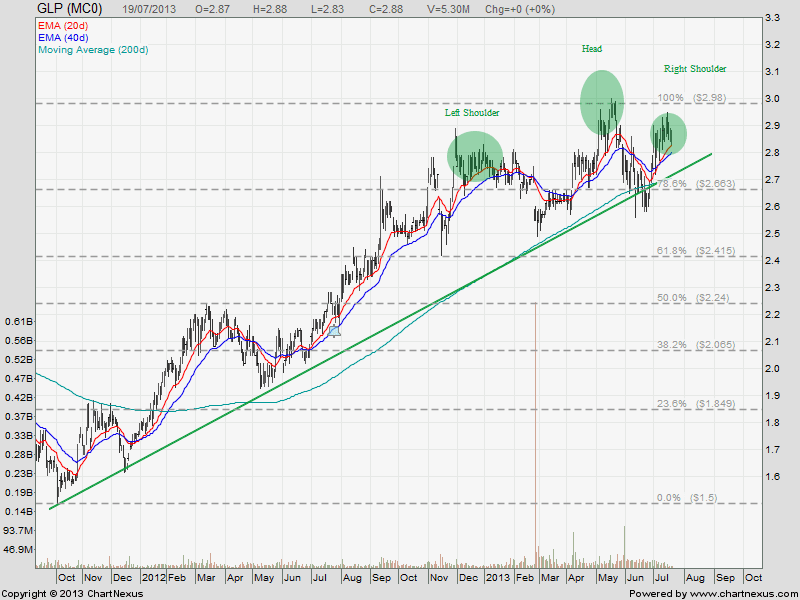Click the 3.0 price axis label
Viewport: 800px width, 600px height.
[772, 98]
